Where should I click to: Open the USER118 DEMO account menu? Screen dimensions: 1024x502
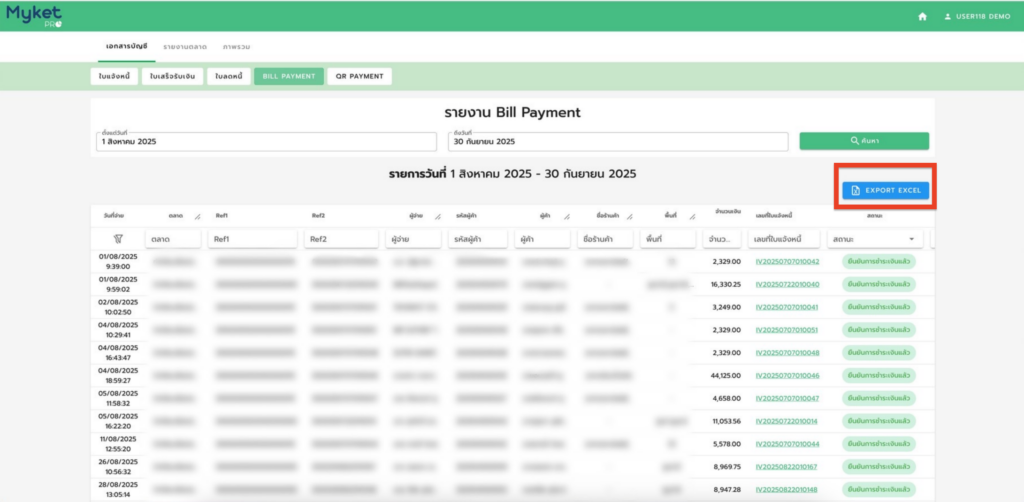coord(977,17)
